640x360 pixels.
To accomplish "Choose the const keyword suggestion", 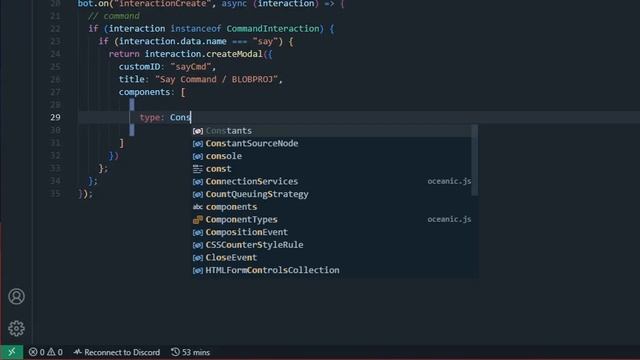I will pyautogui.click(x=332, y=169).
